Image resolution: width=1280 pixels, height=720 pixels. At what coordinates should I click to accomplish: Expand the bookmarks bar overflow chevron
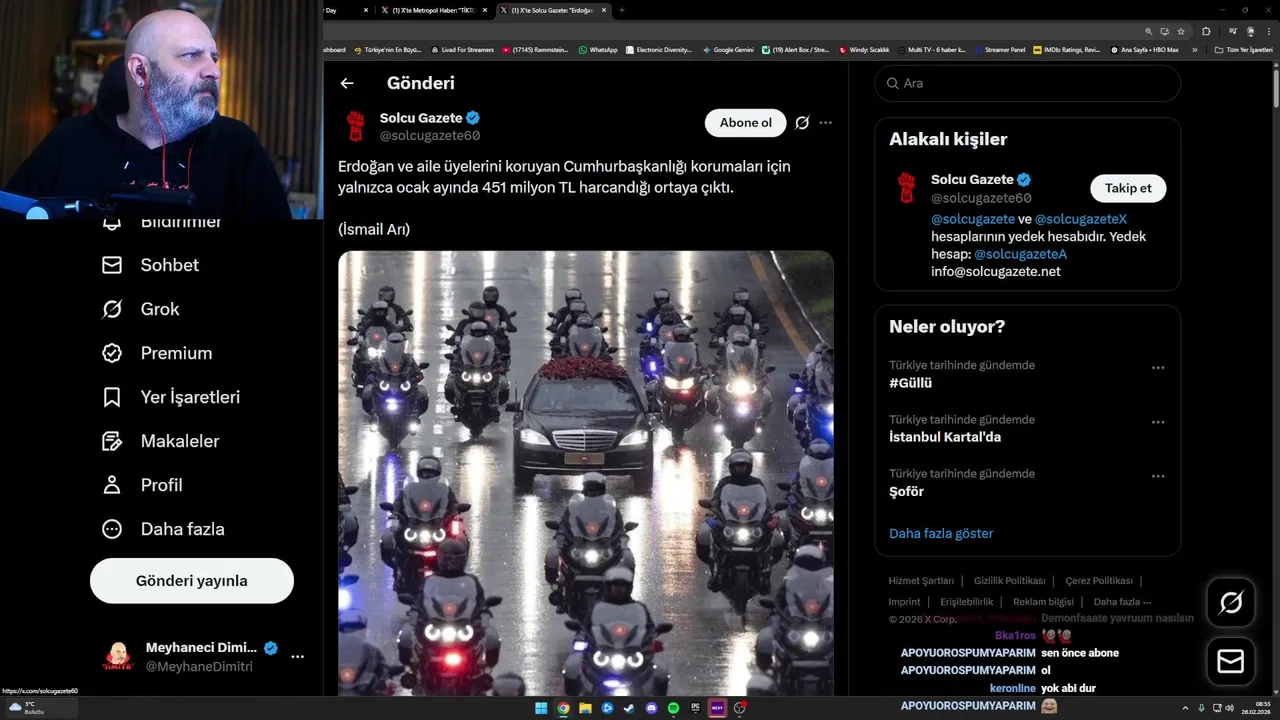[1194, 49]
